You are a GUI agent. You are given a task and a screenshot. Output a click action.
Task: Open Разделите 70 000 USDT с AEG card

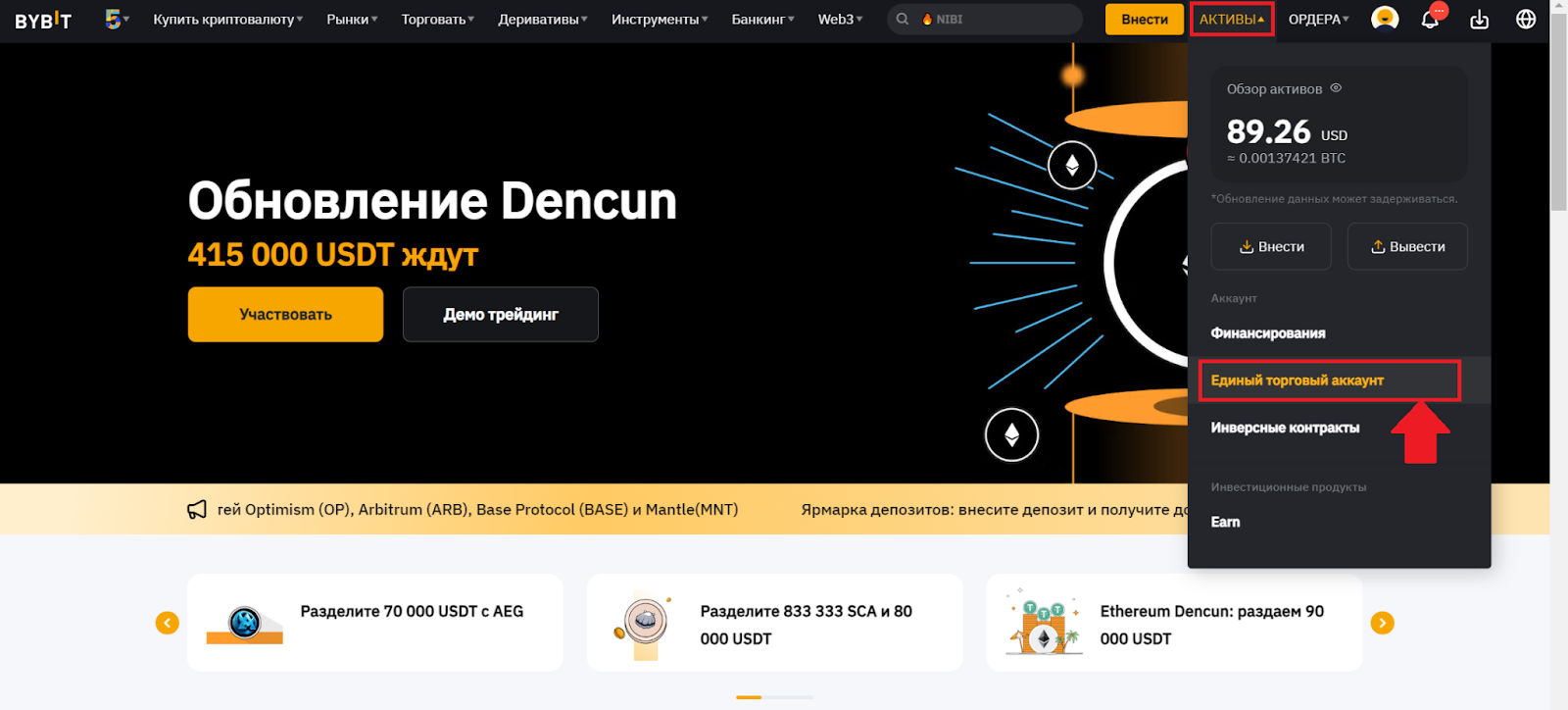pyautogui.click(x=374, y=623)
